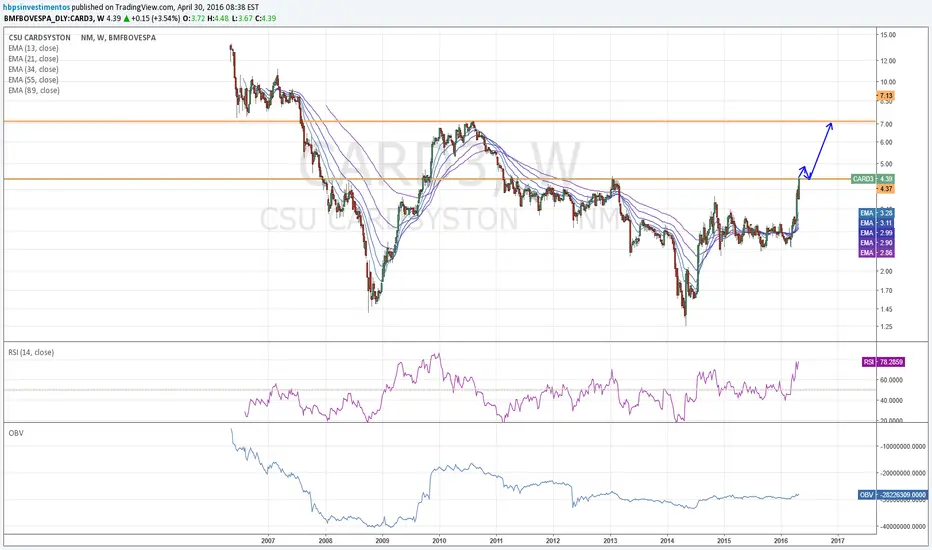
Task: Click the orange 4.37 price tag
Action: click(886, 189)
